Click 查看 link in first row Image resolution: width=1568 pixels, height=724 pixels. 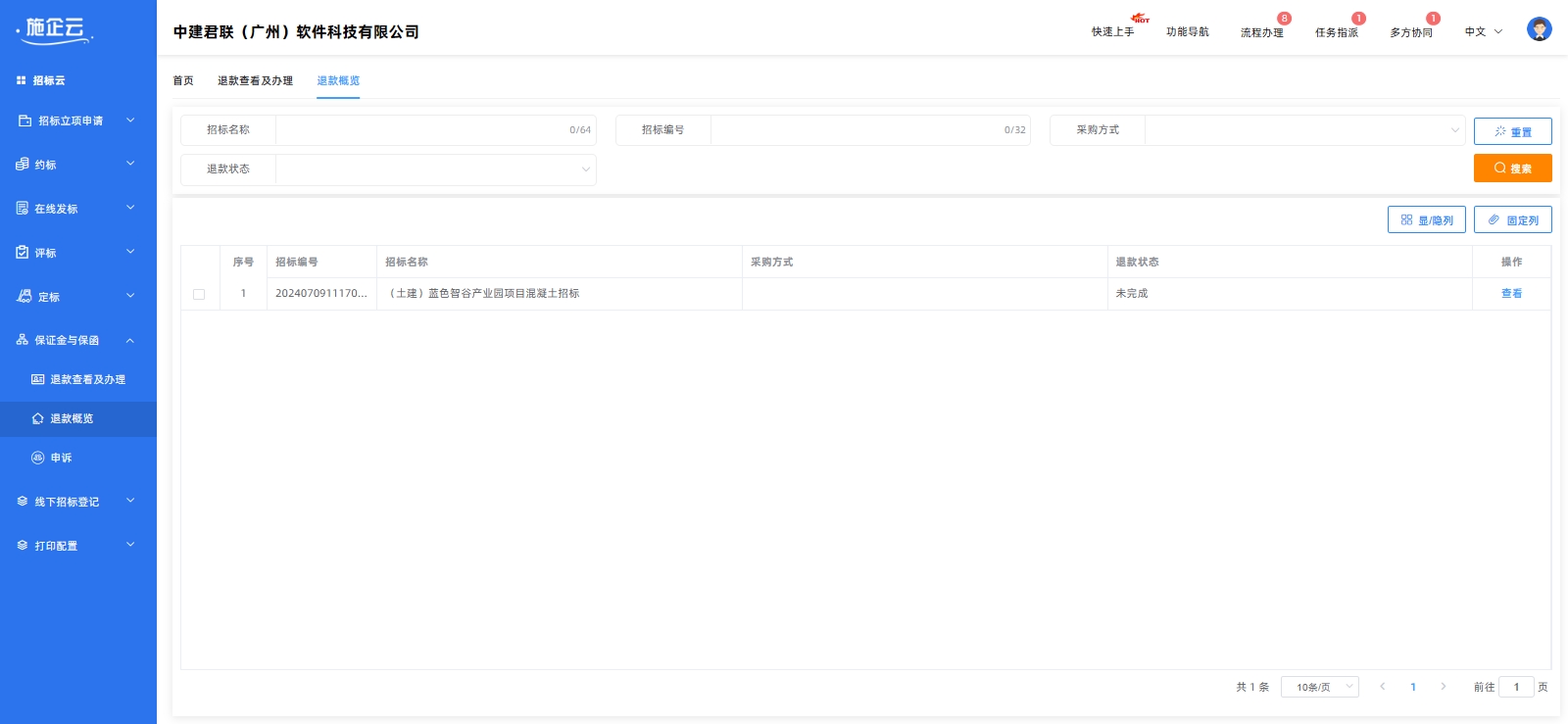click(x=1511, y=294)
